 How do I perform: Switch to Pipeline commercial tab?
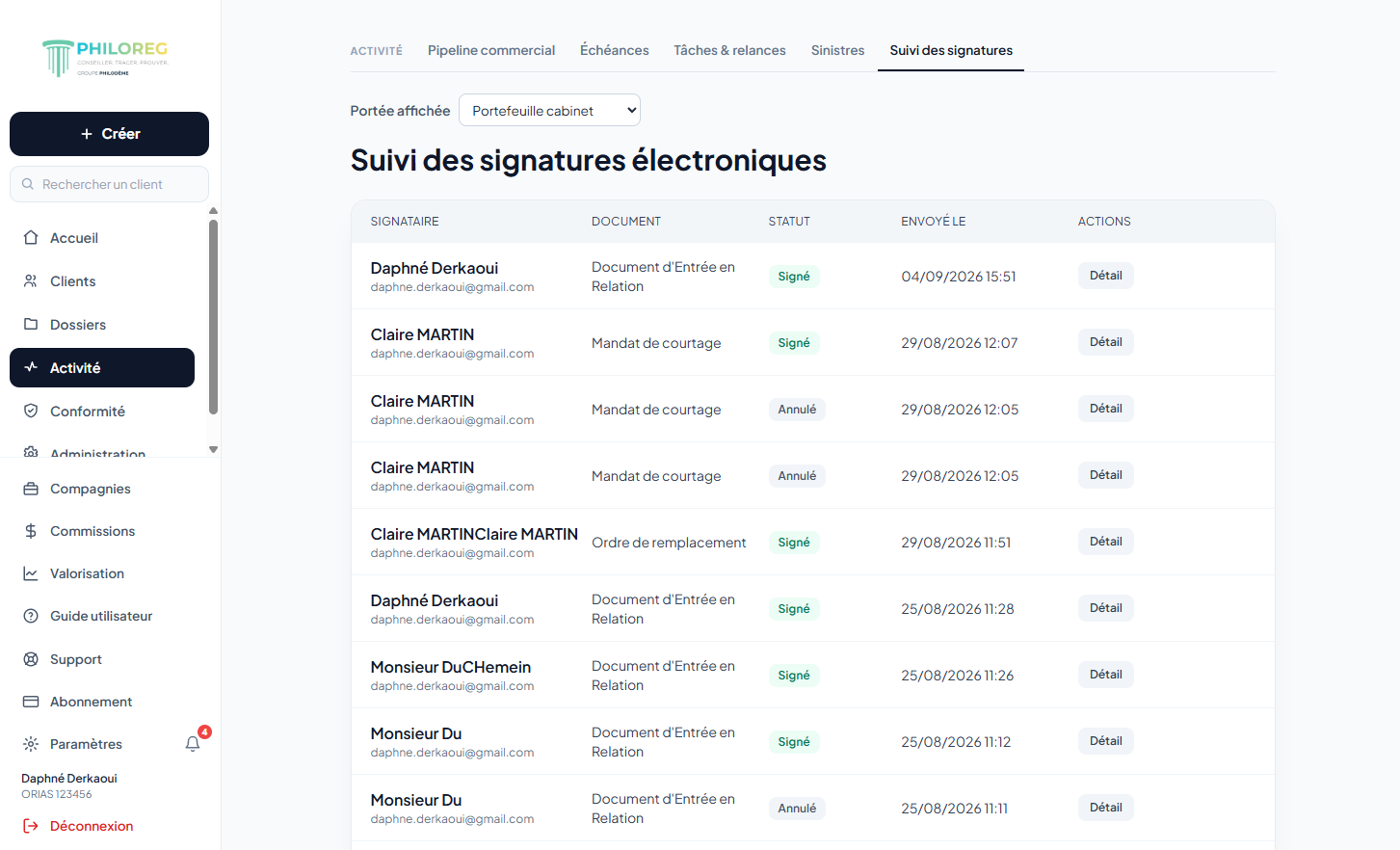pos(491,50)
